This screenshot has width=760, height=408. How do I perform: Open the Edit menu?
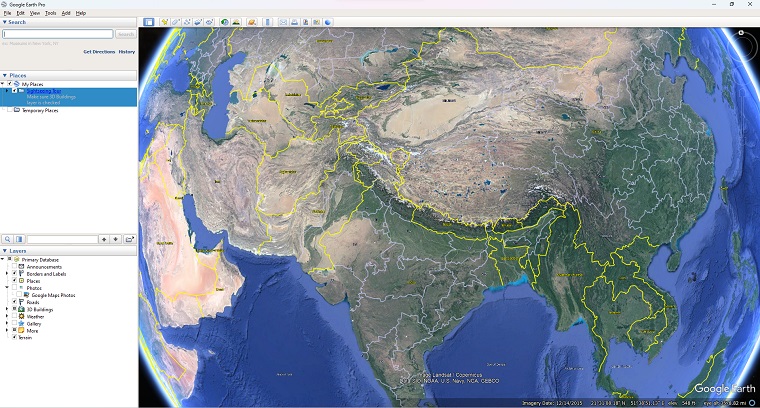point(20,13)
